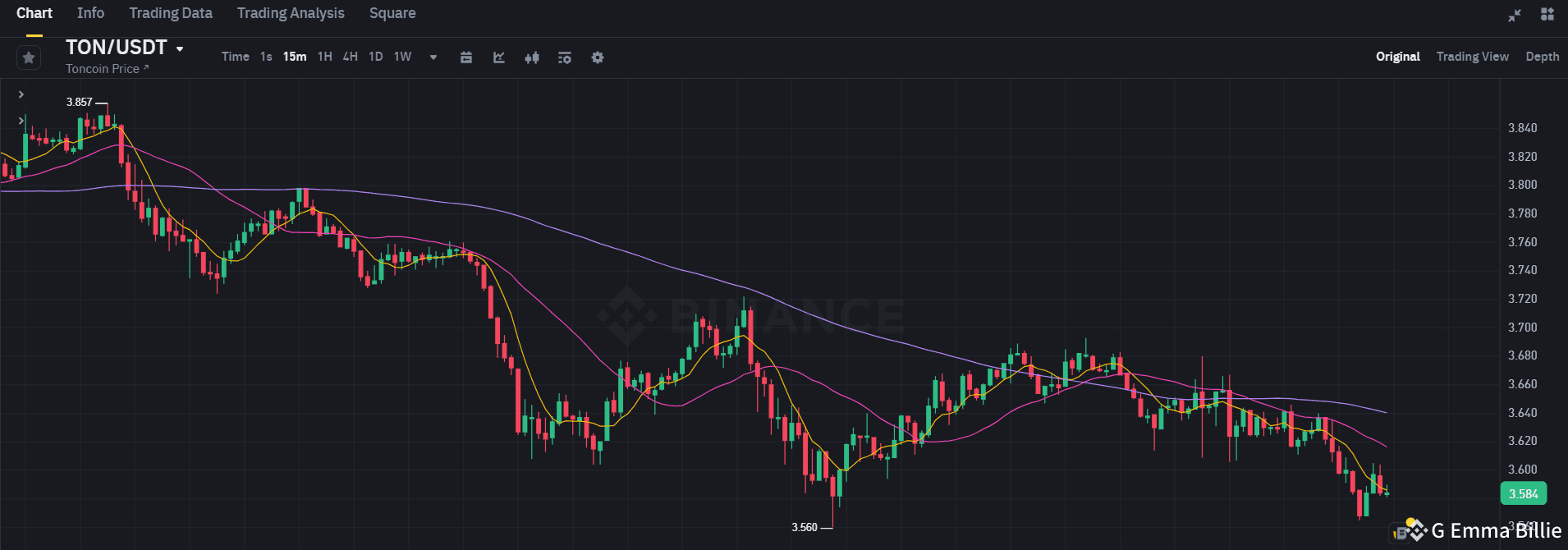Open the widgets layout icon
1568x550 pixels.
coord(1547,14)
